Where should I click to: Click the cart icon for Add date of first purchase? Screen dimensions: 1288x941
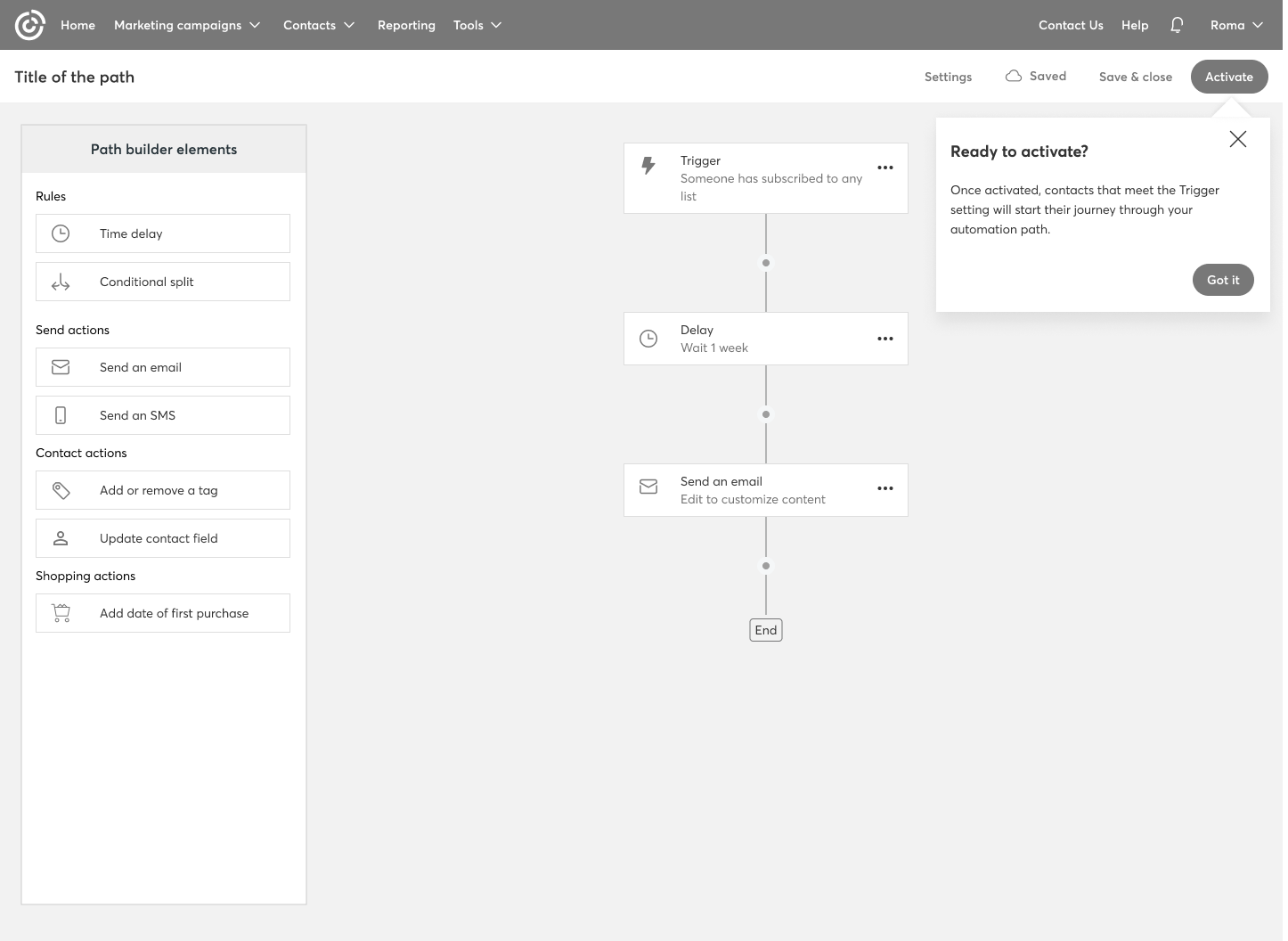(61, 613)
